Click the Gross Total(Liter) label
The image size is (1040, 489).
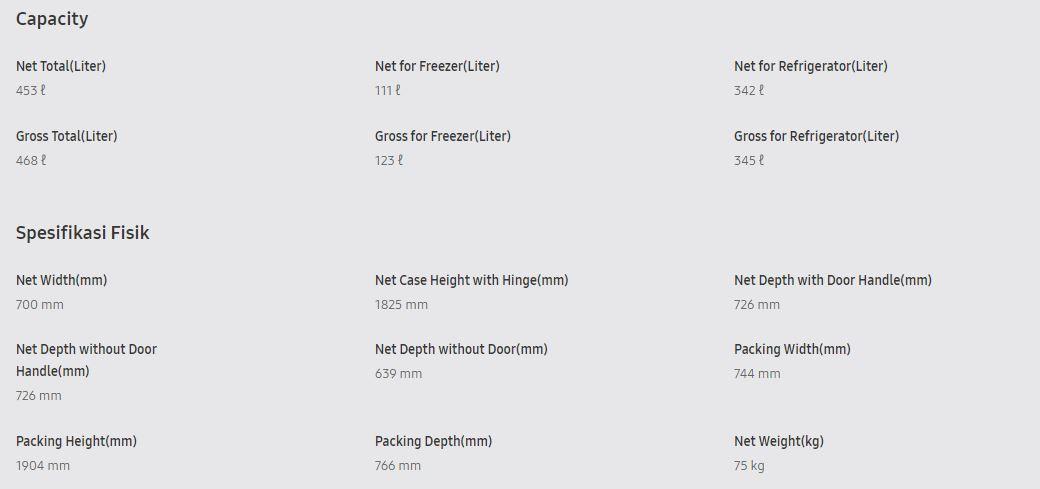pyautogui.click(x=67, y=136)
